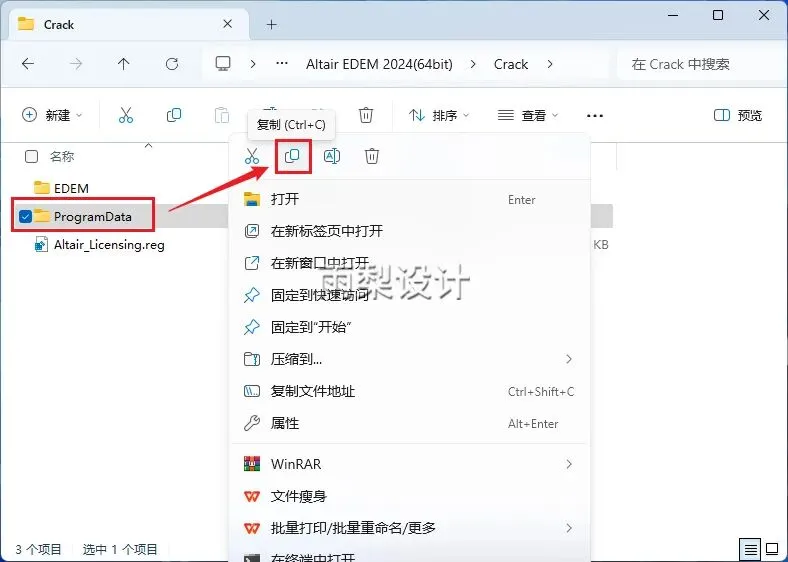Choose 在终端中打开 at the menu bottom
Screen dimensions: 788x562
[410, 555]
